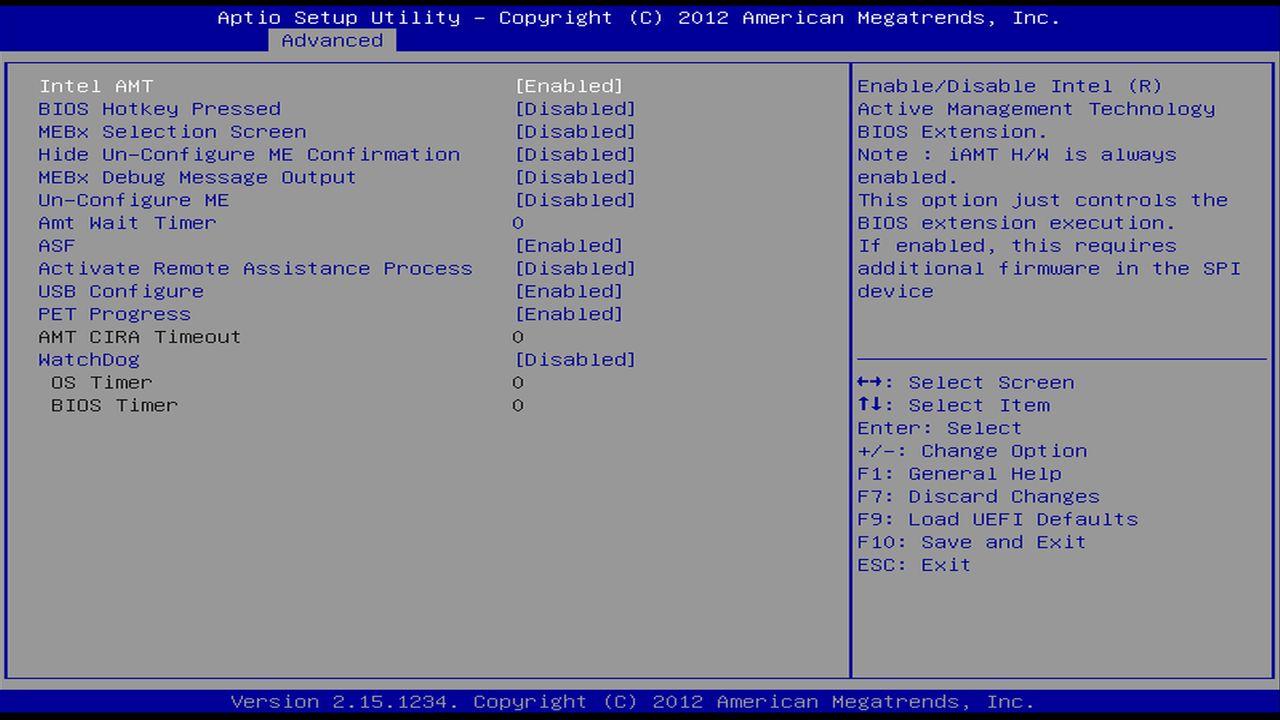
Task: Select the AMT CIRA Timeout label
Action: [140, 337]
